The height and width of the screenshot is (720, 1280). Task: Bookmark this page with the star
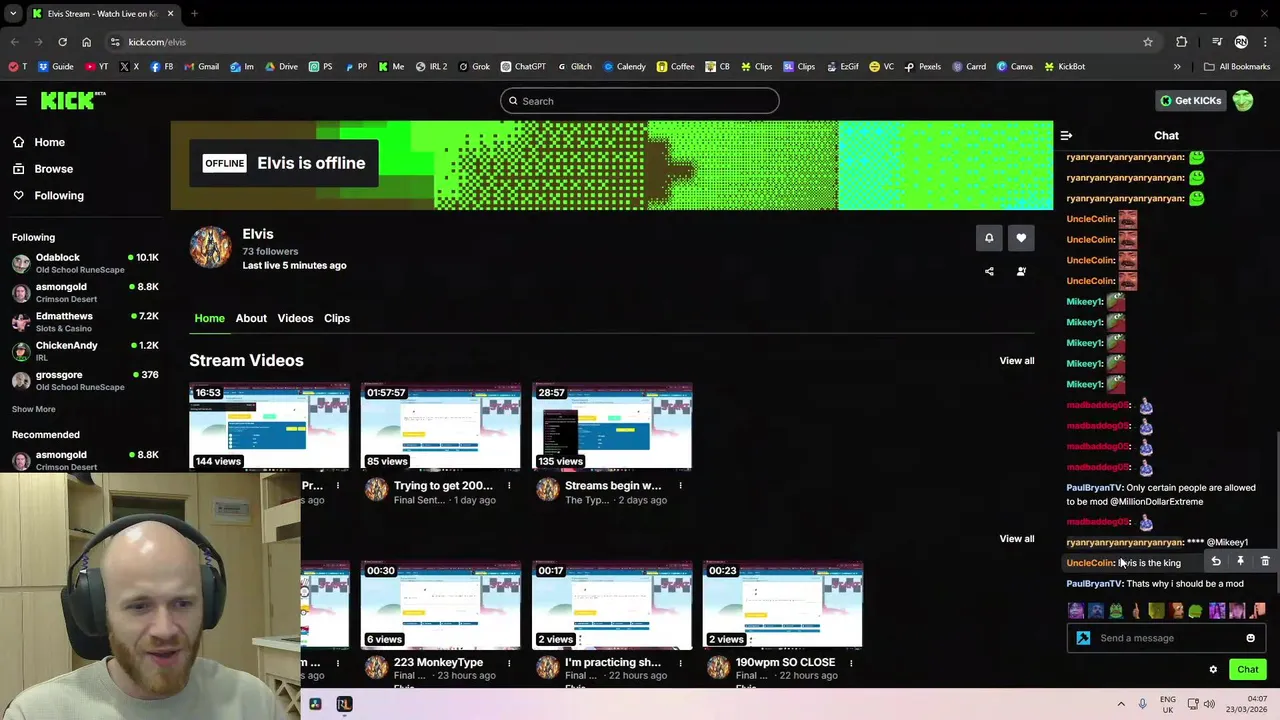[x=1148, y=42]
